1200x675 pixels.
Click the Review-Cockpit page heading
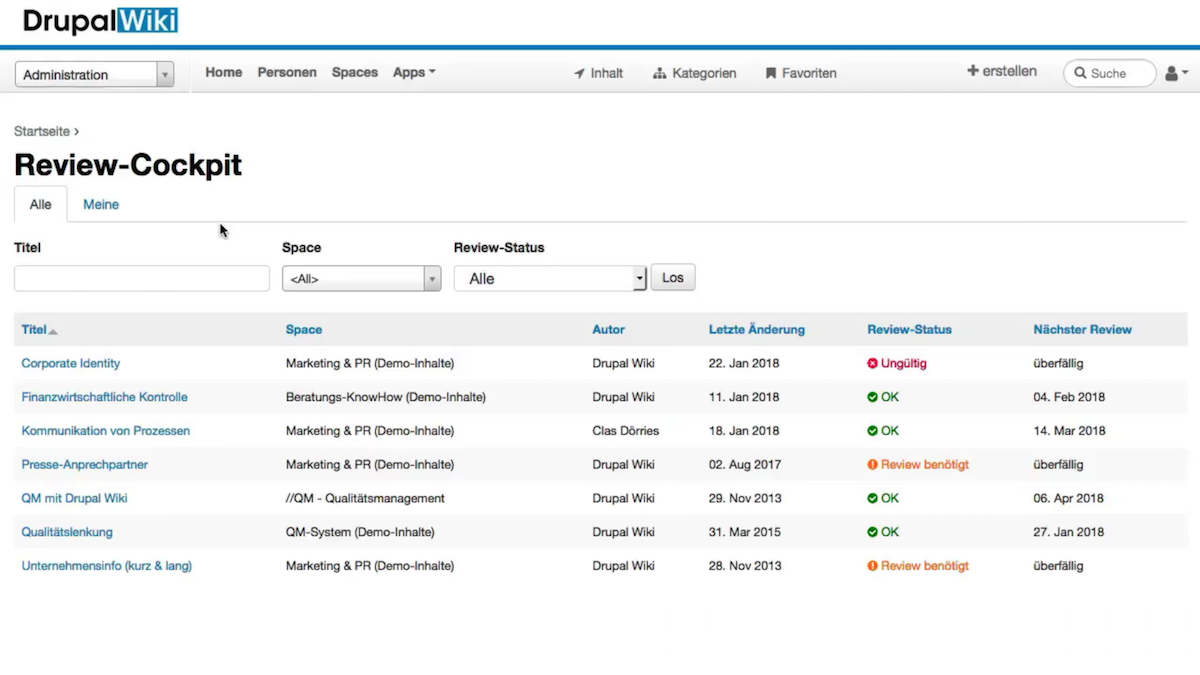click(128, 165)
